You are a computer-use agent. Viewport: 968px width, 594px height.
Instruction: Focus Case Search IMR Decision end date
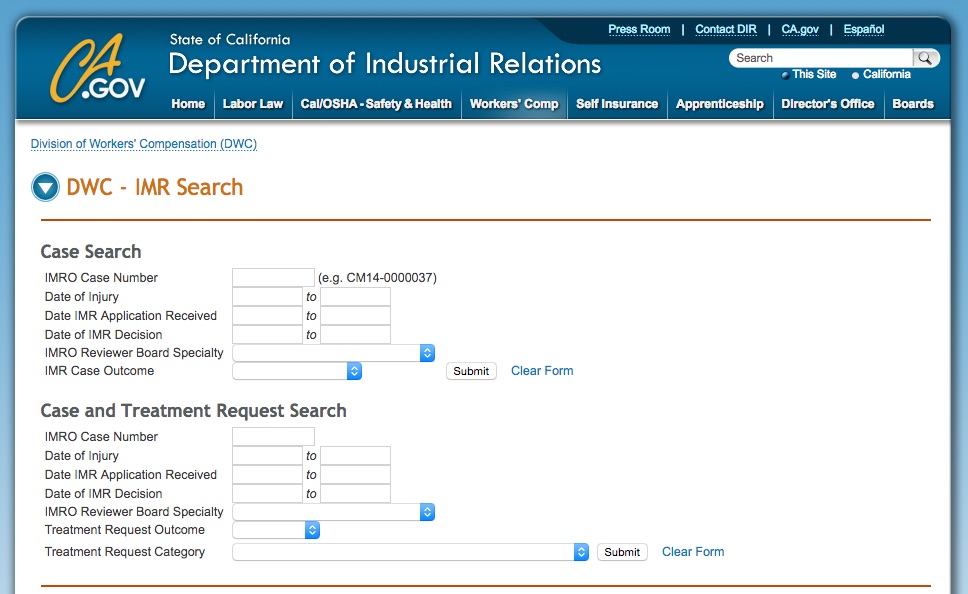pyautogui.click(x=356, y=335)
